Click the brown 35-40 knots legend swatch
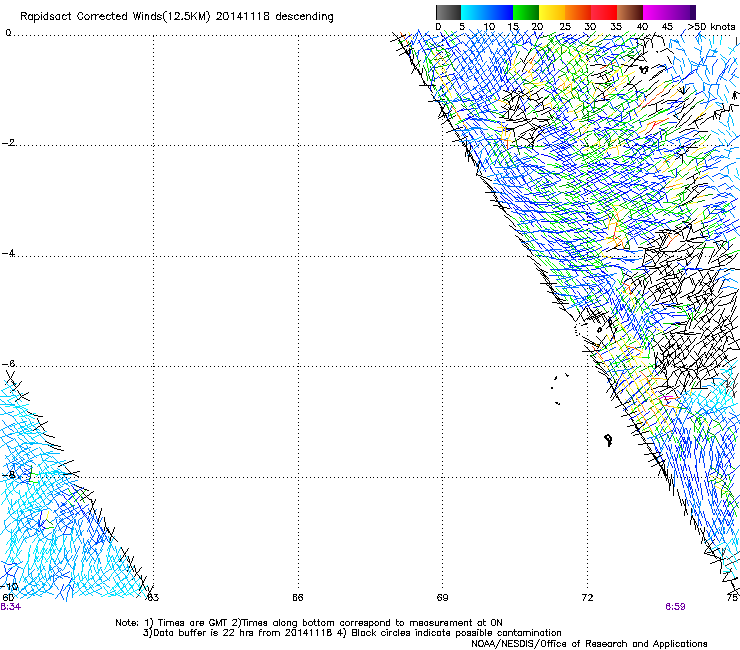This screenshot has width=740, height=650. tap(630, 12)
